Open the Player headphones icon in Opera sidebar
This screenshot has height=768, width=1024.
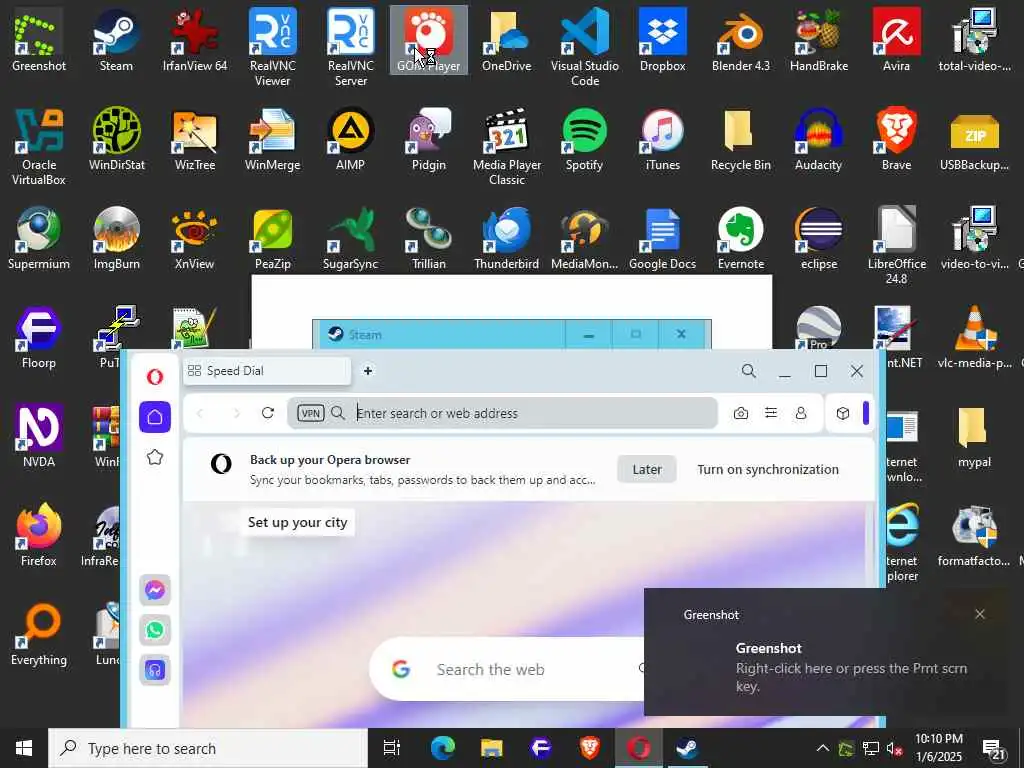tap(155, 670)
